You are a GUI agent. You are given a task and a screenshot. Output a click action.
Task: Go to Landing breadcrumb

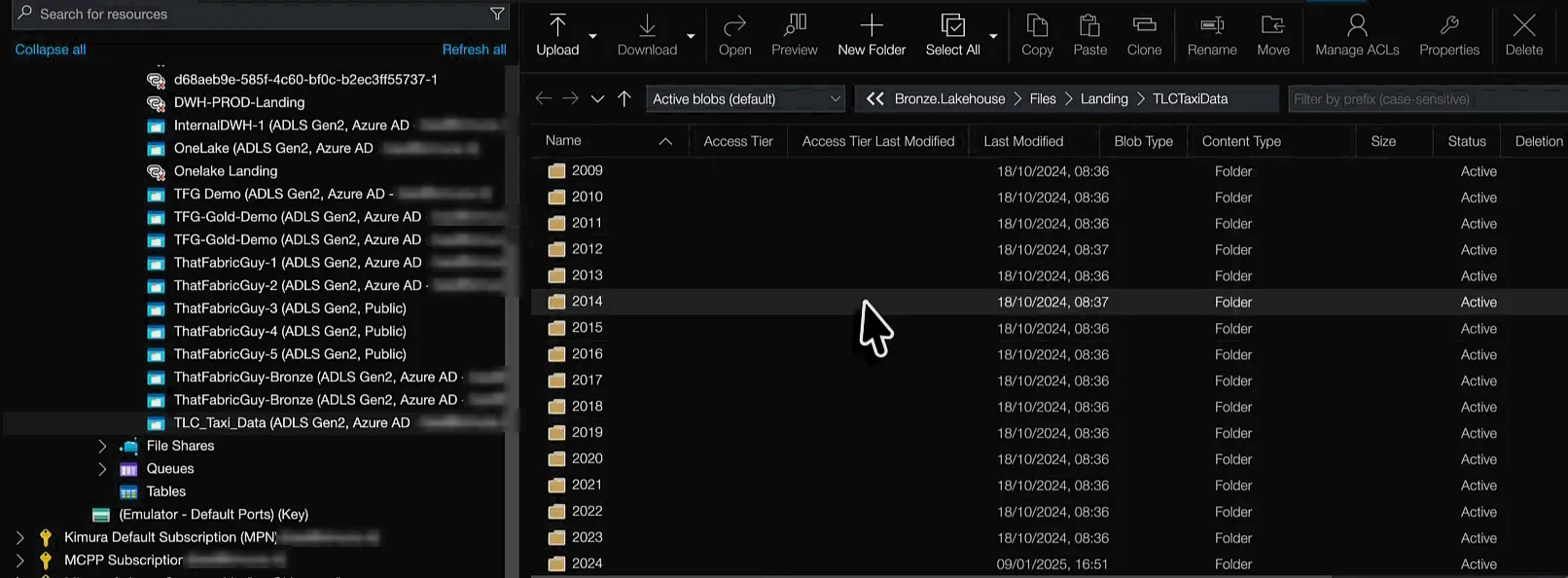coord(1104,98)
